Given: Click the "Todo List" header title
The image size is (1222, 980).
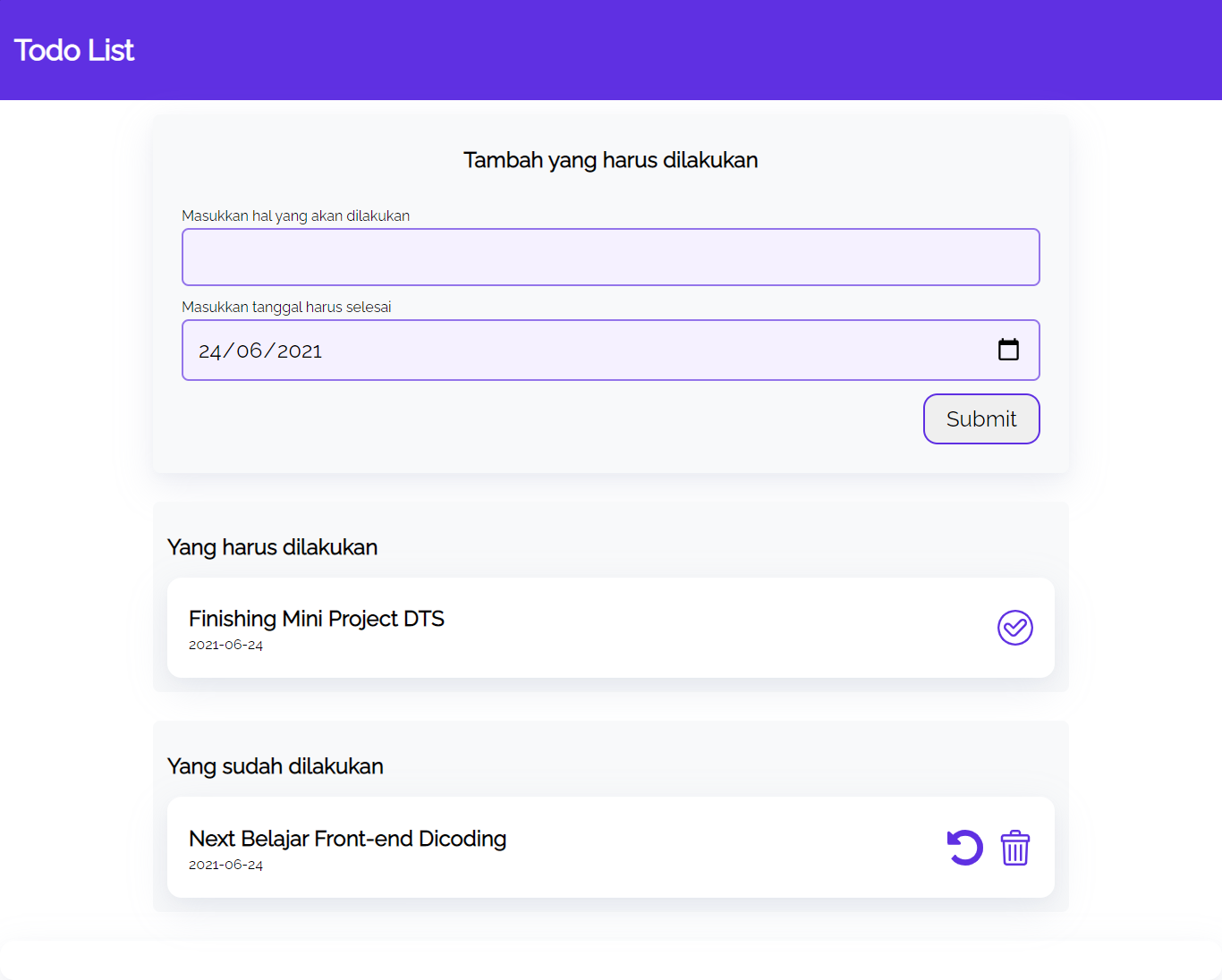Looking at the screenshot, I should click(x=73, y=50).
